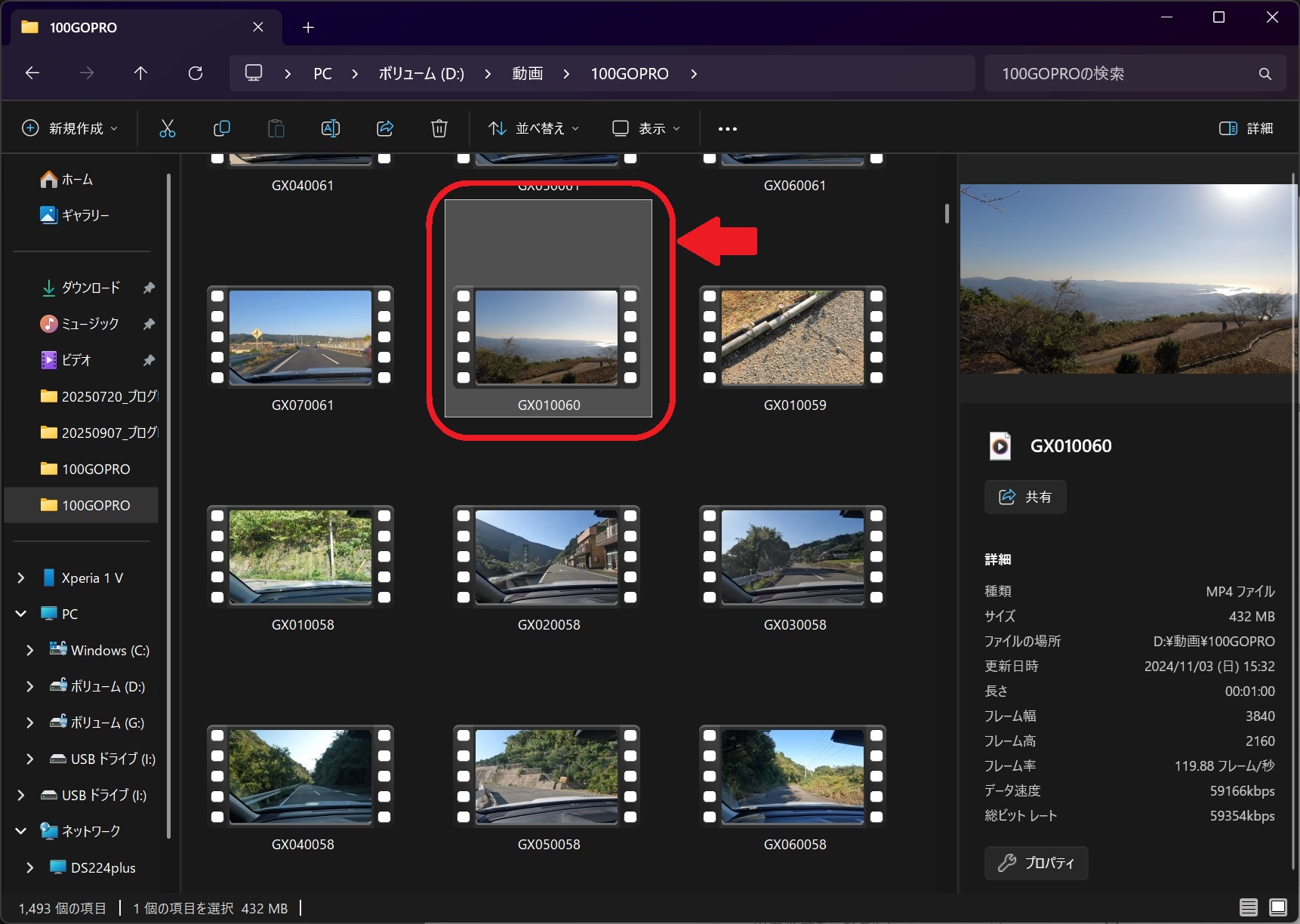Open the 新規作成 new menu

(70, 128)
